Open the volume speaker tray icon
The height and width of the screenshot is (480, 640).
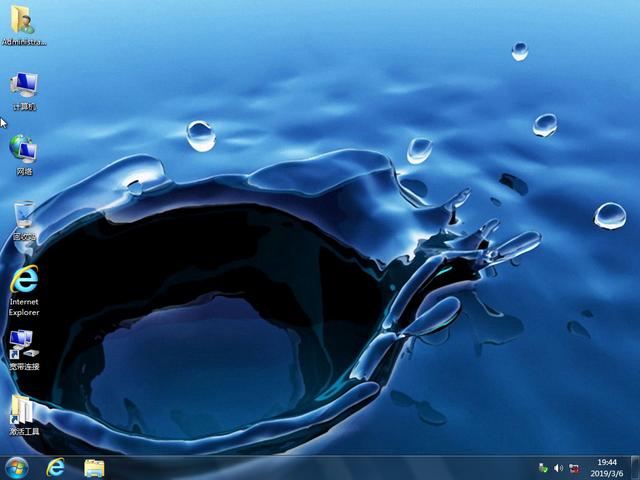558,468
